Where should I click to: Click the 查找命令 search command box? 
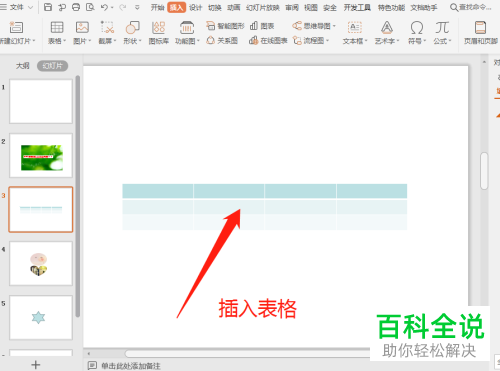tap(471, 7)
